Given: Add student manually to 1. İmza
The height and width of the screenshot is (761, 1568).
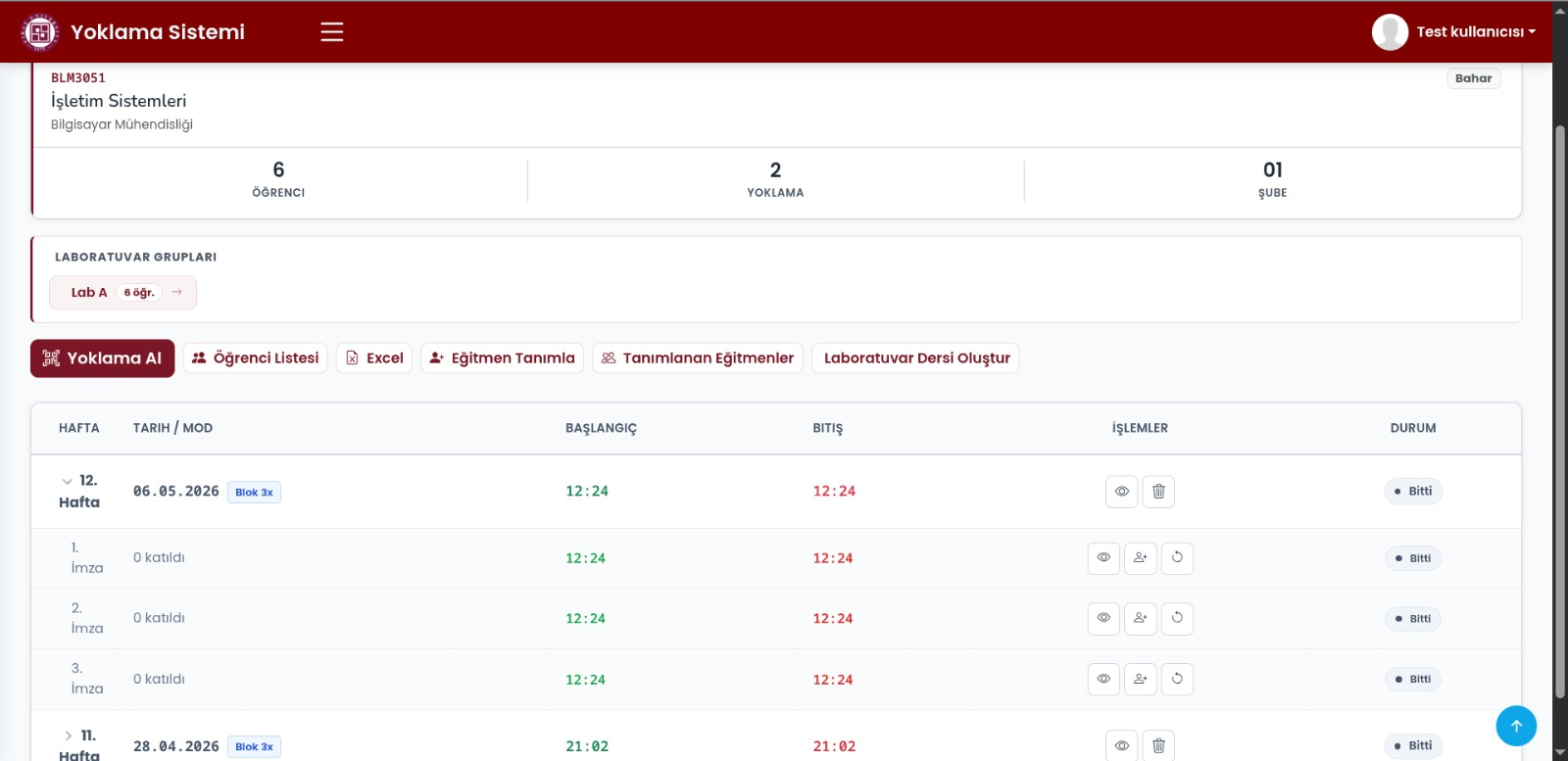Looking at the screenshot, I should tap(1140, 558).
